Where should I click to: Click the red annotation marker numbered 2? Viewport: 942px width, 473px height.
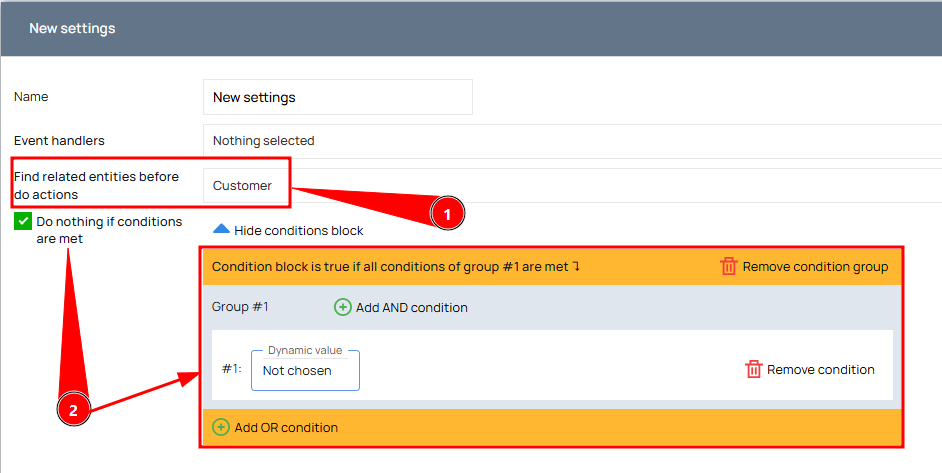click(x=73, y=410)
